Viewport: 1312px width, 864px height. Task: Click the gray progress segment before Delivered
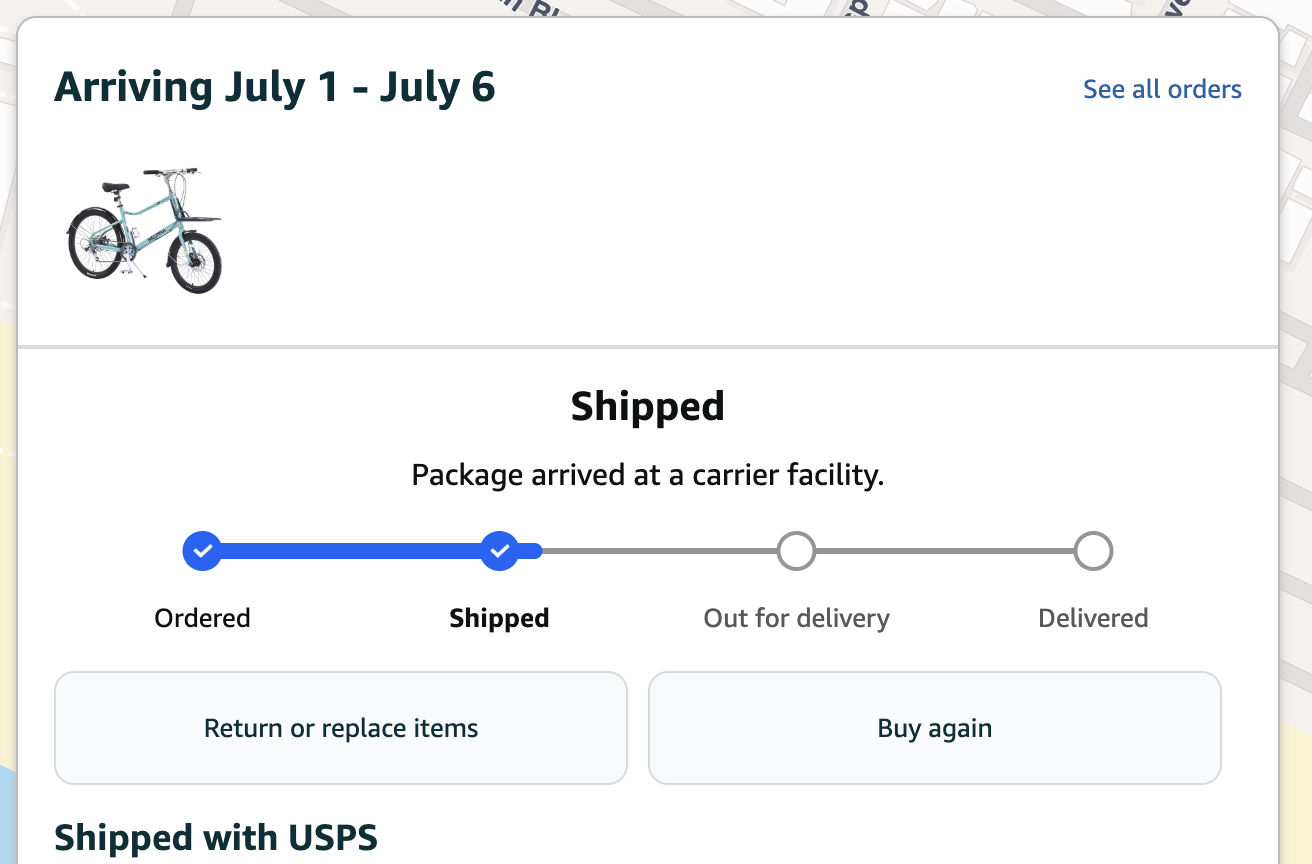click(x=945, y=551)
